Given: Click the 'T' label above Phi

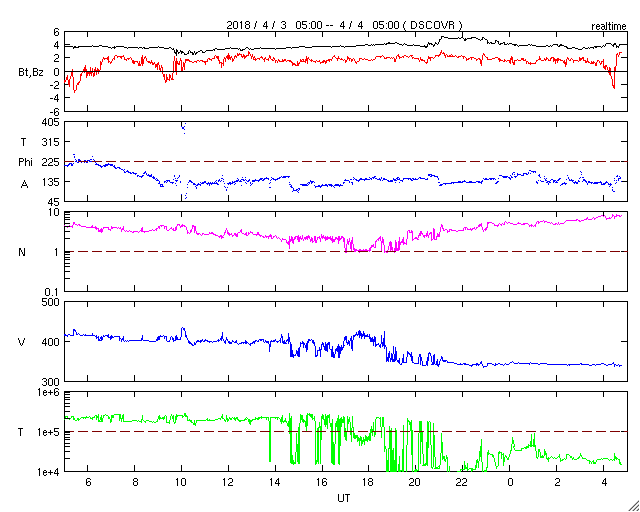Looking at the screenshot, I should (23, 142).
